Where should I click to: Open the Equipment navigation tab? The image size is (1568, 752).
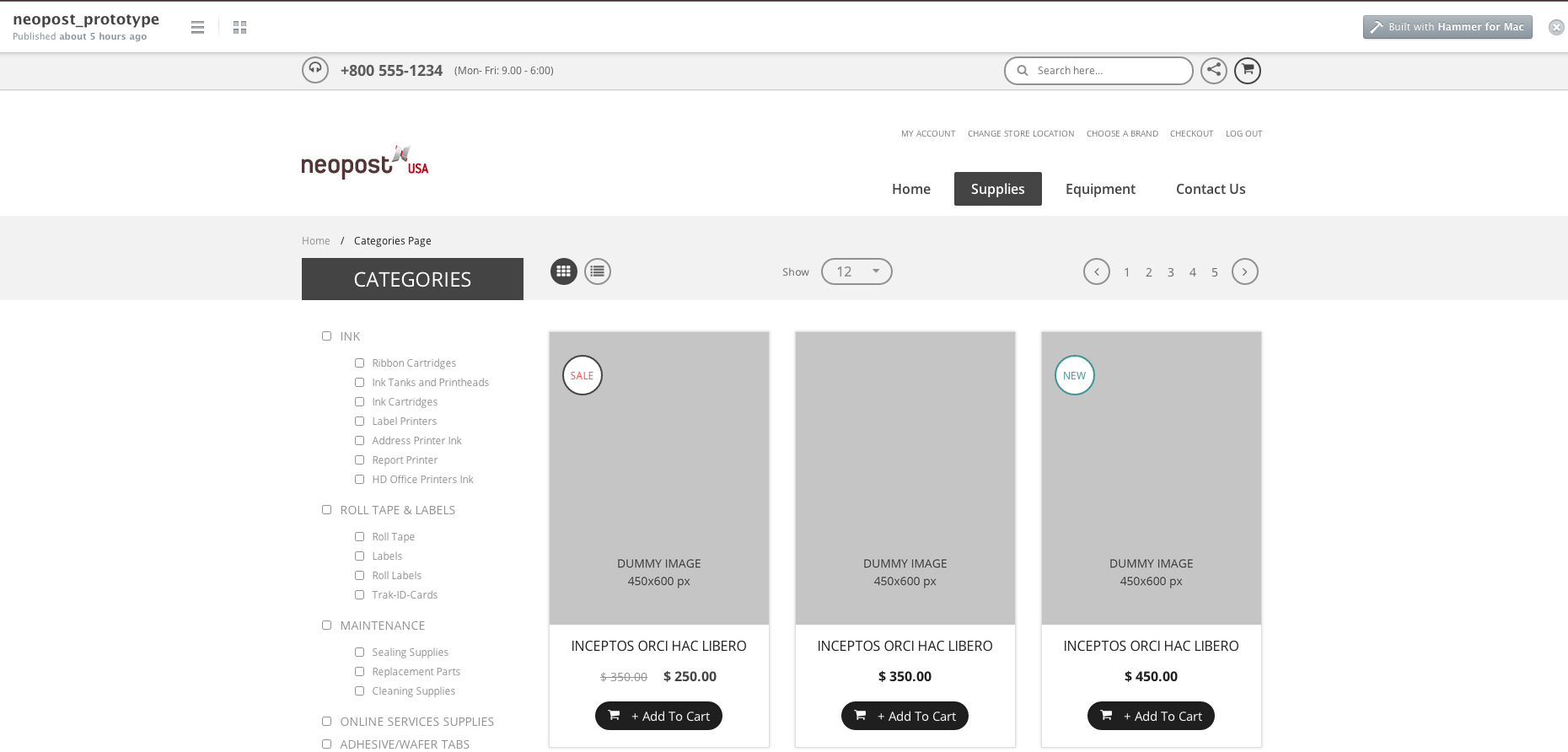click(1100, 189)
